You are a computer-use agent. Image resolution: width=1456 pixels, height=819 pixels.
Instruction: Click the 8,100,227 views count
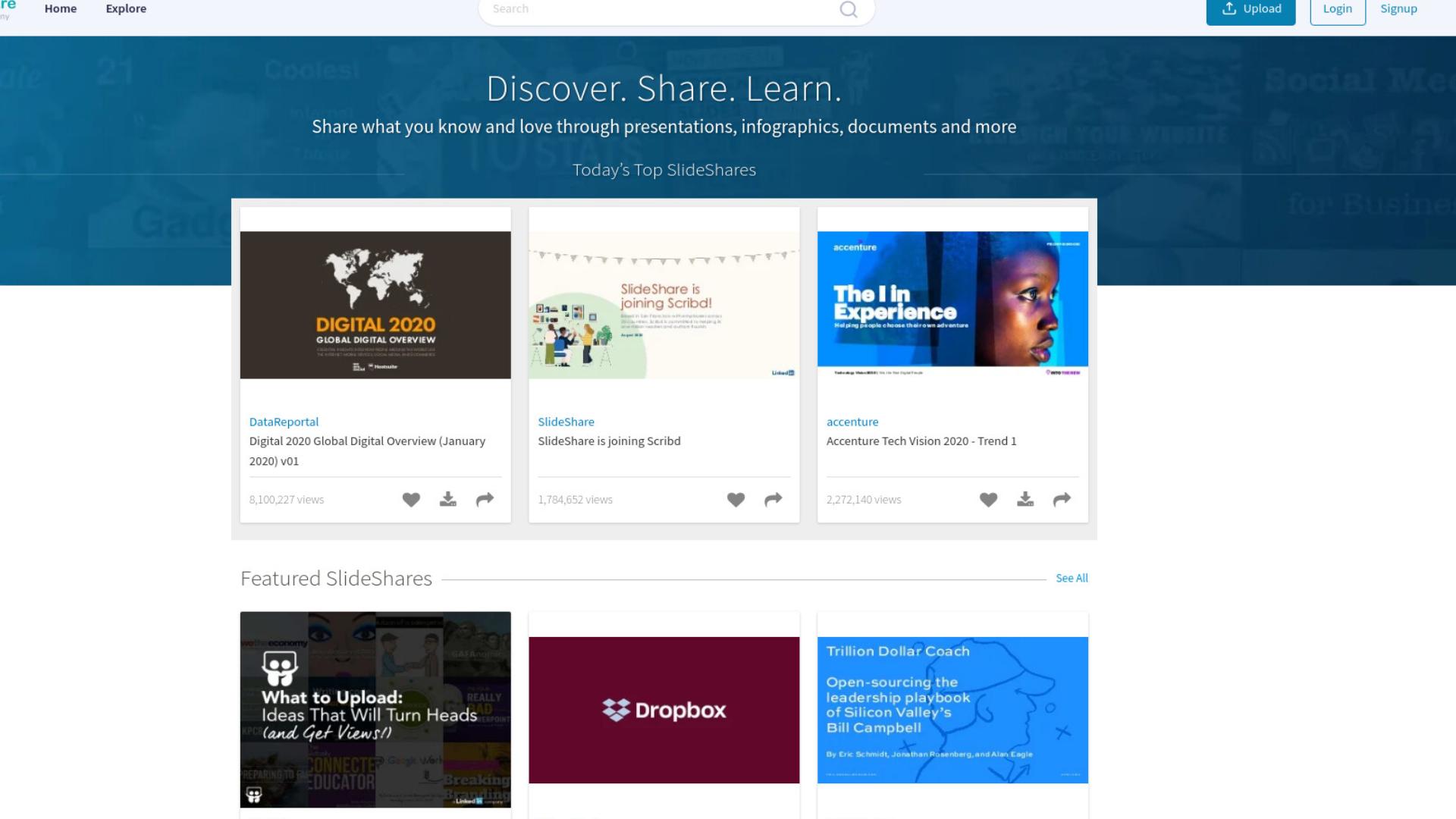287,500
